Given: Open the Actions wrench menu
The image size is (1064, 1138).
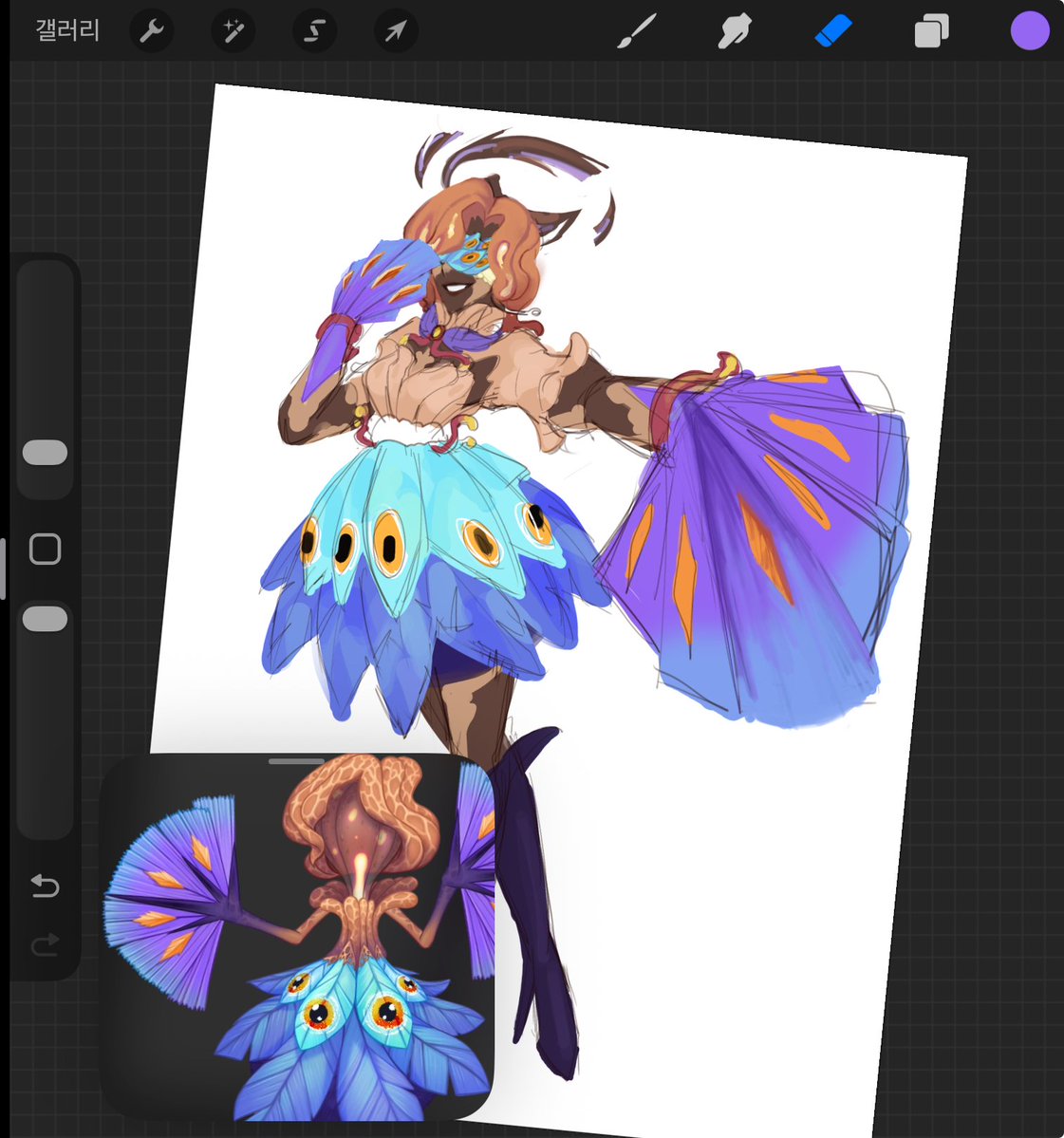Looking at the screenshot, I should pos(152,31).
